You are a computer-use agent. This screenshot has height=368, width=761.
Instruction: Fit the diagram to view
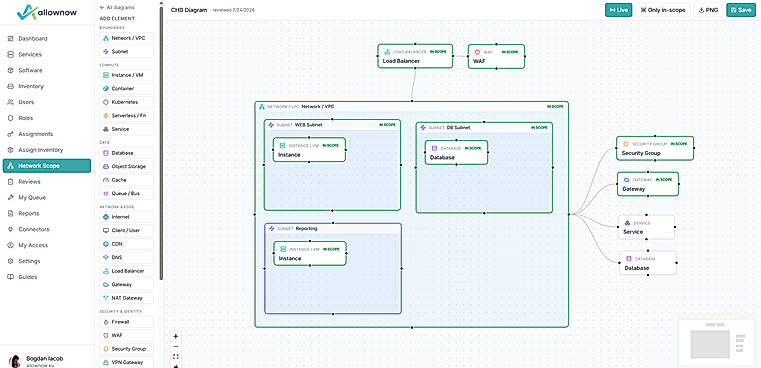(176, 356)
